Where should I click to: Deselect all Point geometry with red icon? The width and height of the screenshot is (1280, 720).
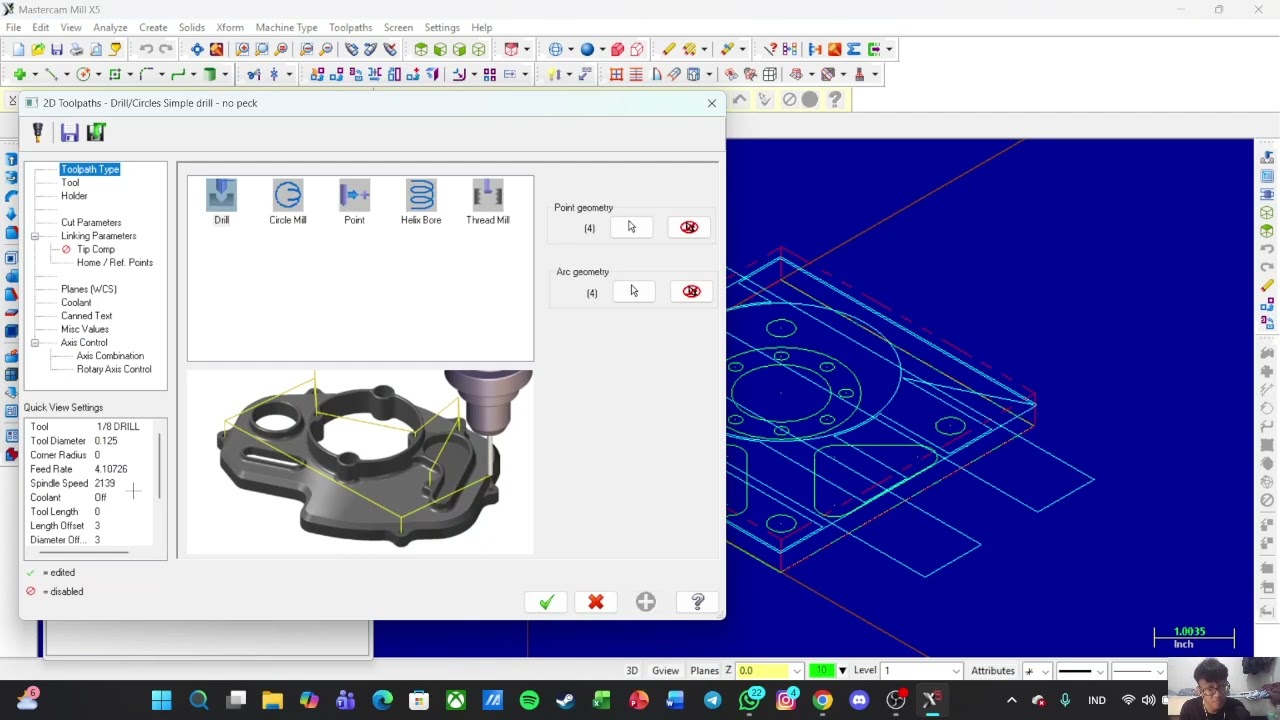(689, 227)
